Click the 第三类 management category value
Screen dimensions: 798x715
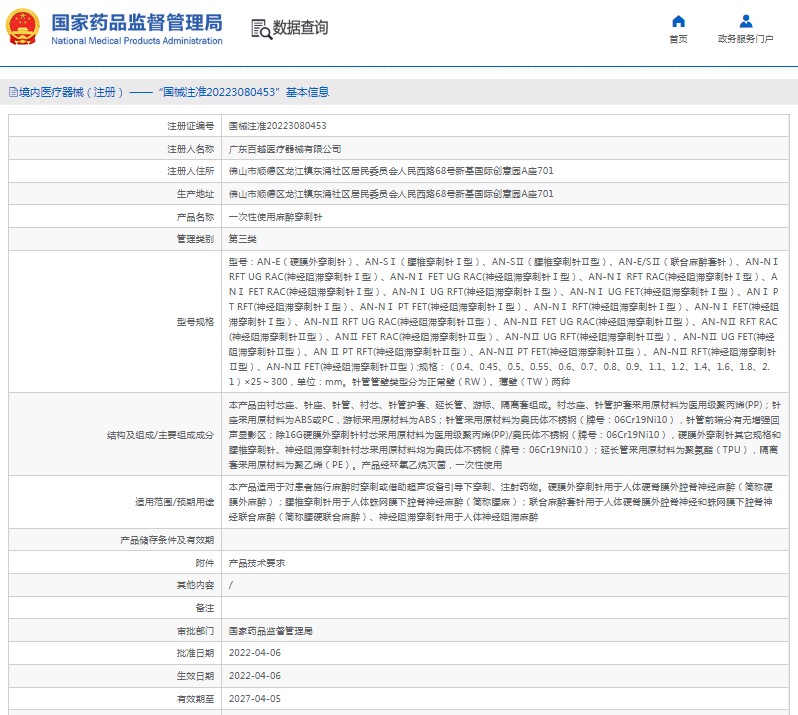click(x=243, y=239)
